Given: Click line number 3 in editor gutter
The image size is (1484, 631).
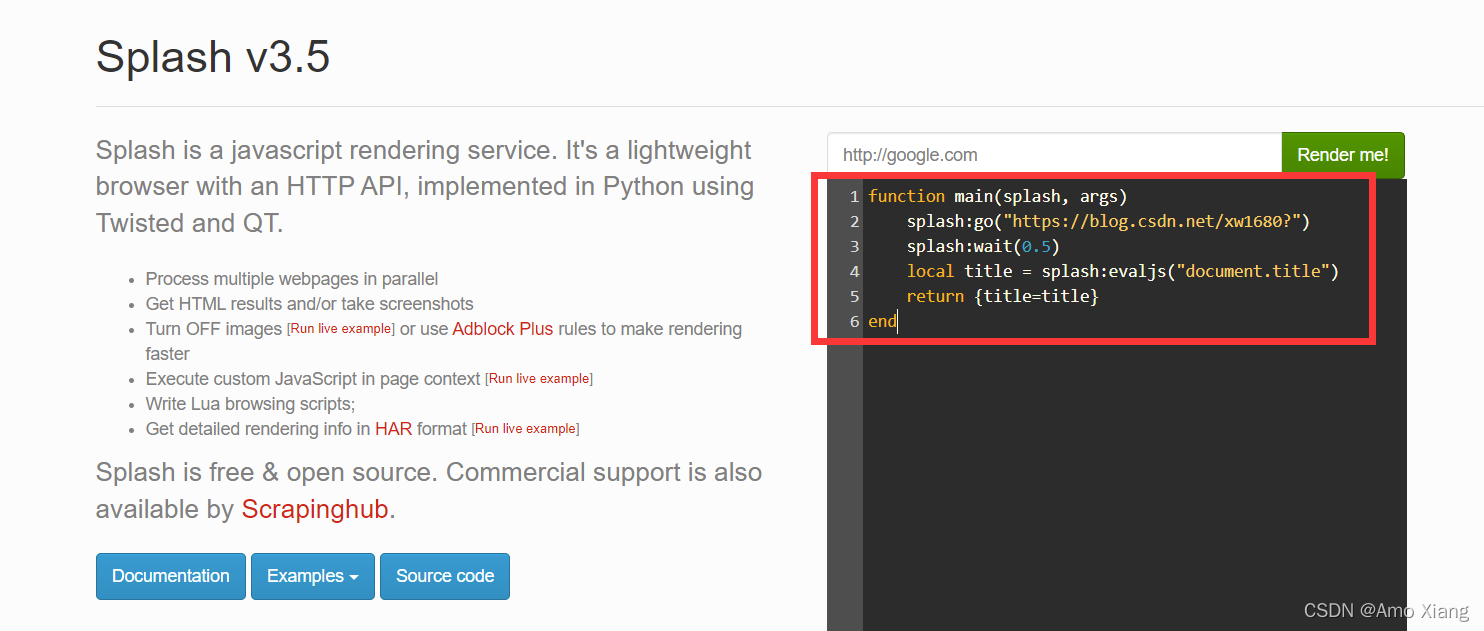Looking at the screenshot, I should point(854,246).
